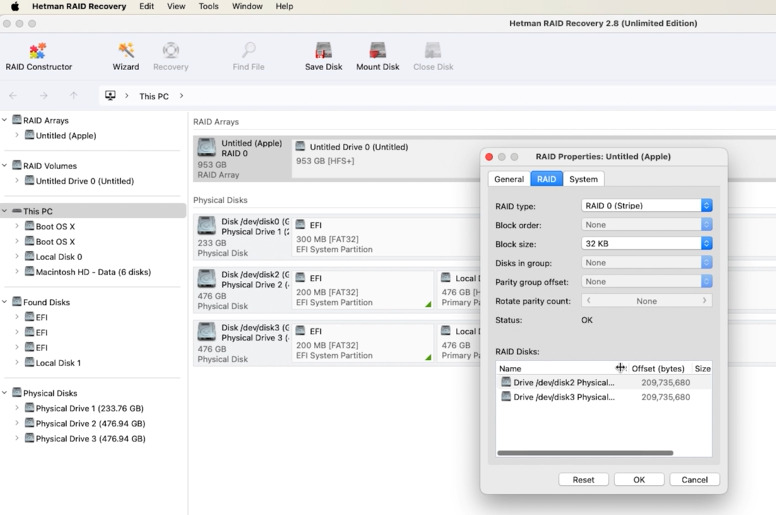The height and width of the screenshot is (515, 776).
Task: Collapse the This PC tree section
Action: click(4, 211)
